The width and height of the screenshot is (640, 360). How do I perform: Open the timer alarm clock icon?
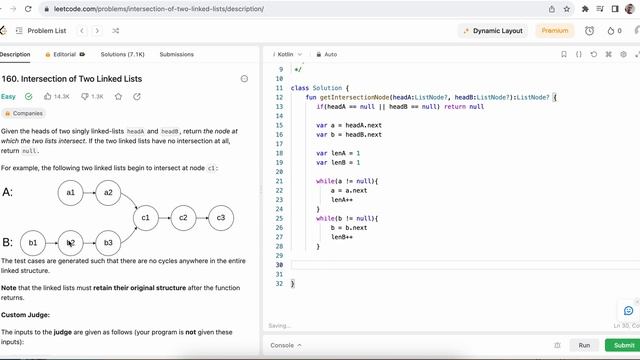[x=589, y=31]
